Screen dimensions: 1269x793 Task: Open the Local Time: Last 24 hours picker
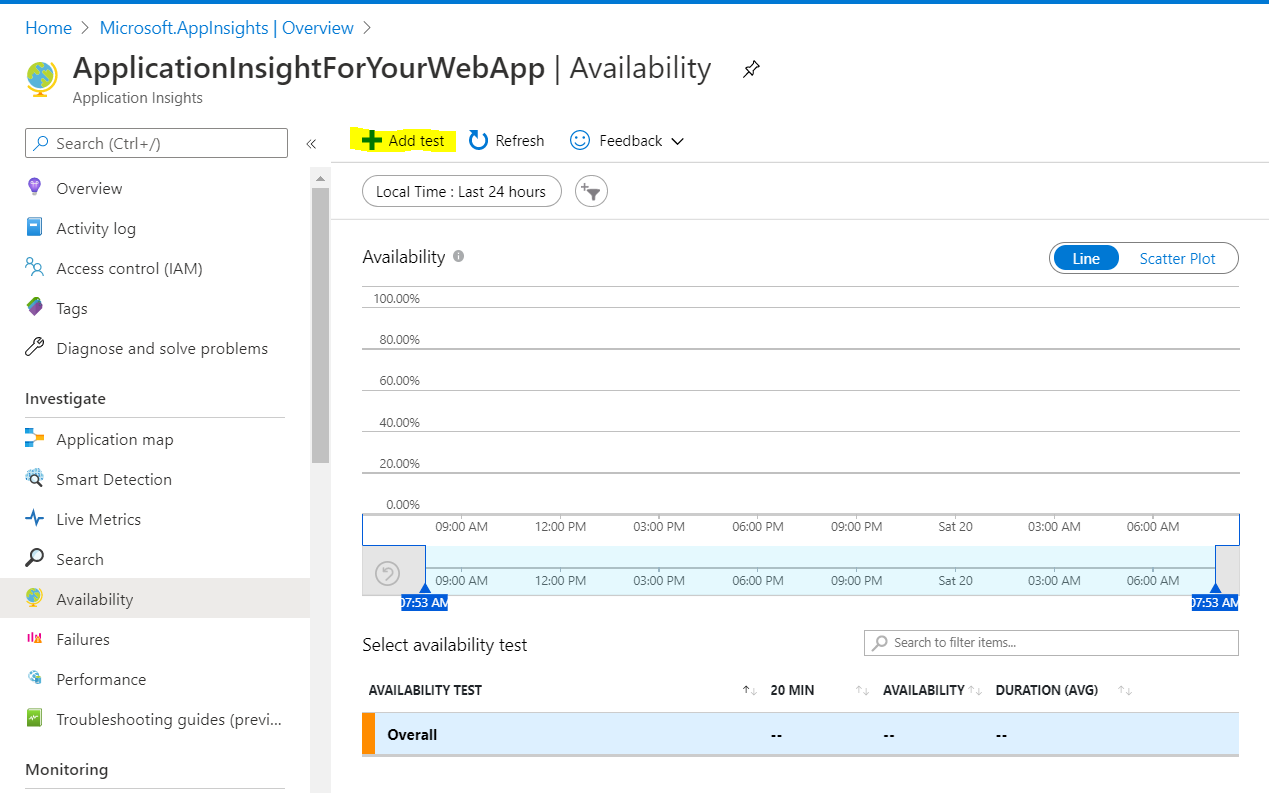(x=461, y=192)
